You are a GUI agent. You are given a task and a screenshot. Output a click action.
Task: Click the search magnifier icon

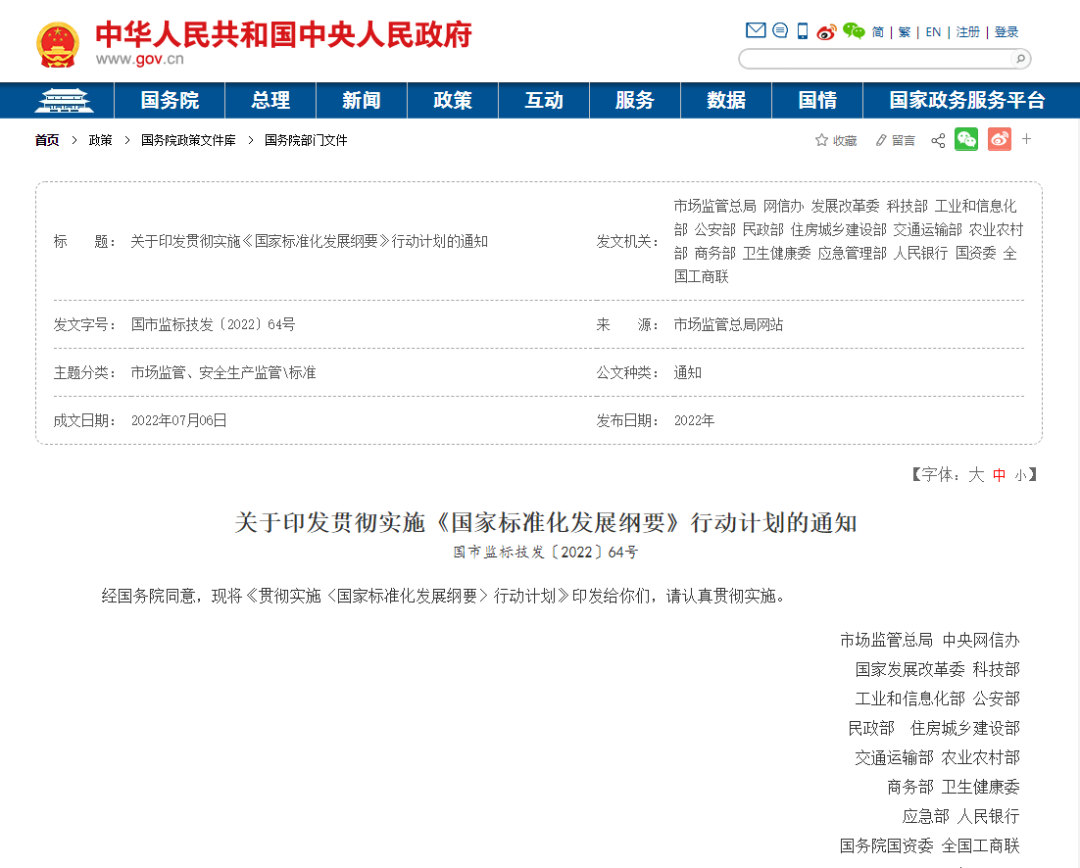[x=1019, y=59]
